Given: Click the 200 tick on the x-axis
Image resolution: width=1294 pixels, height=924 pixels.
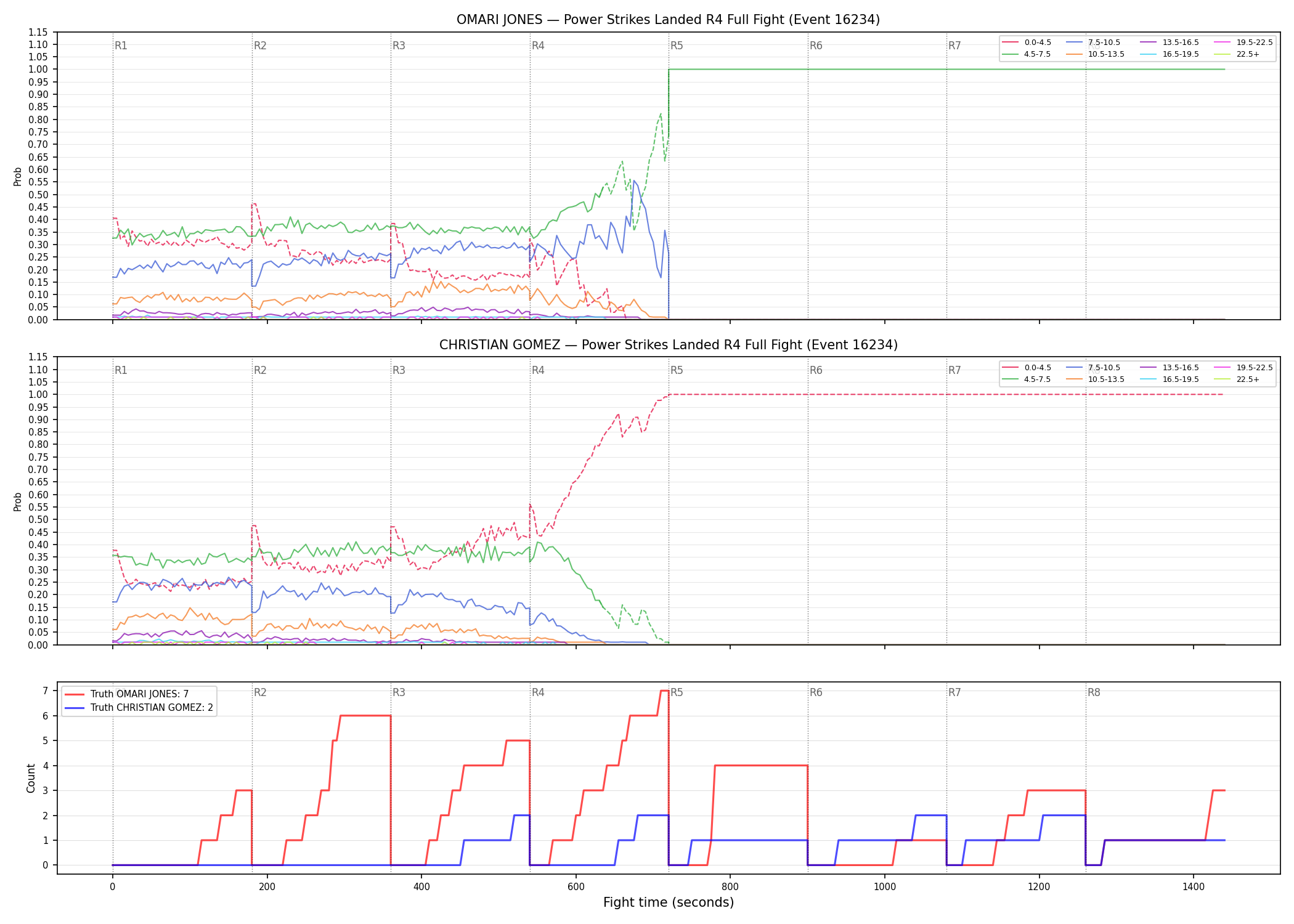Looking at the screenshot, I should point(267,887).
